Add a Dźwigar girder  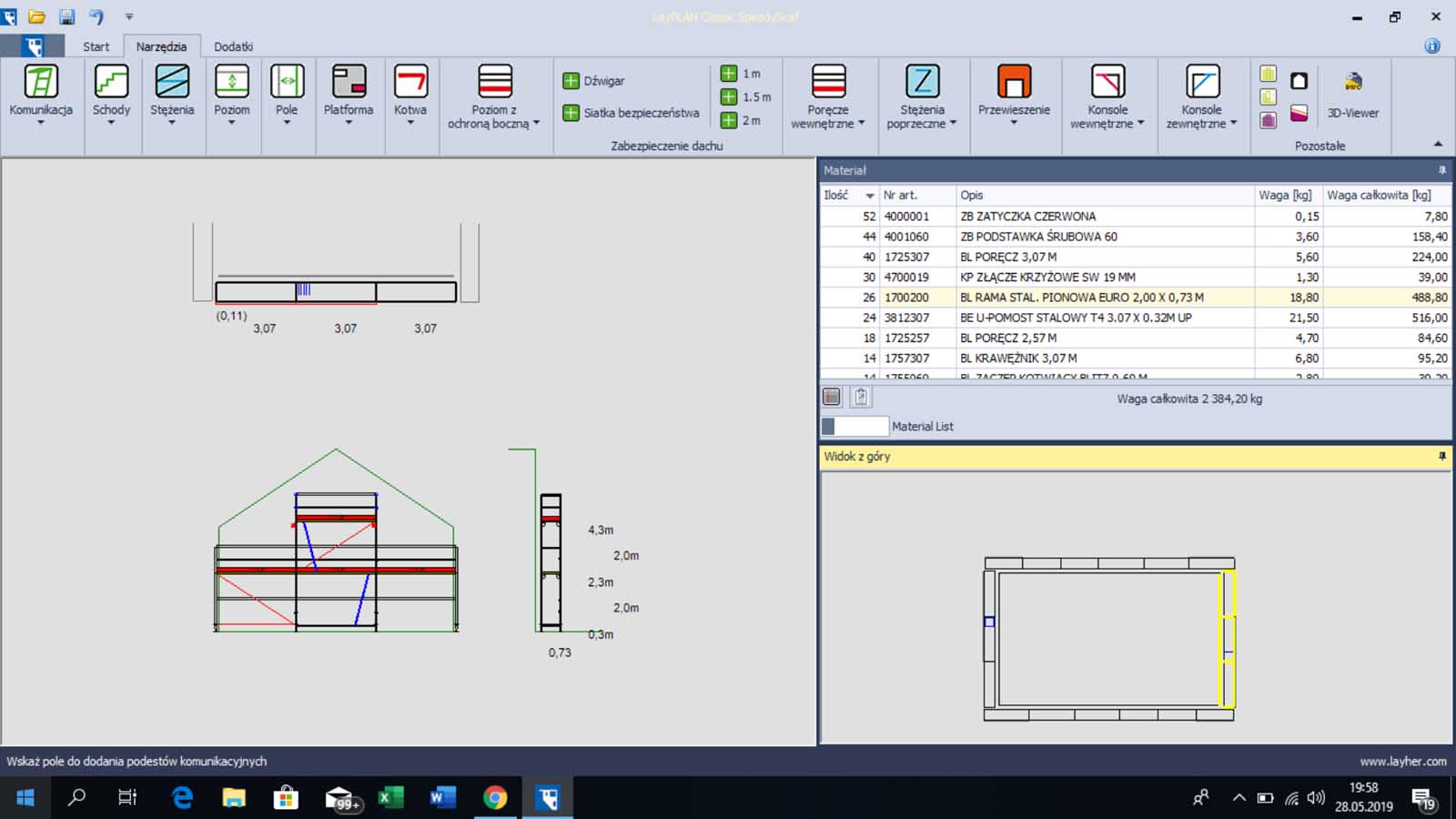[594, 81]
